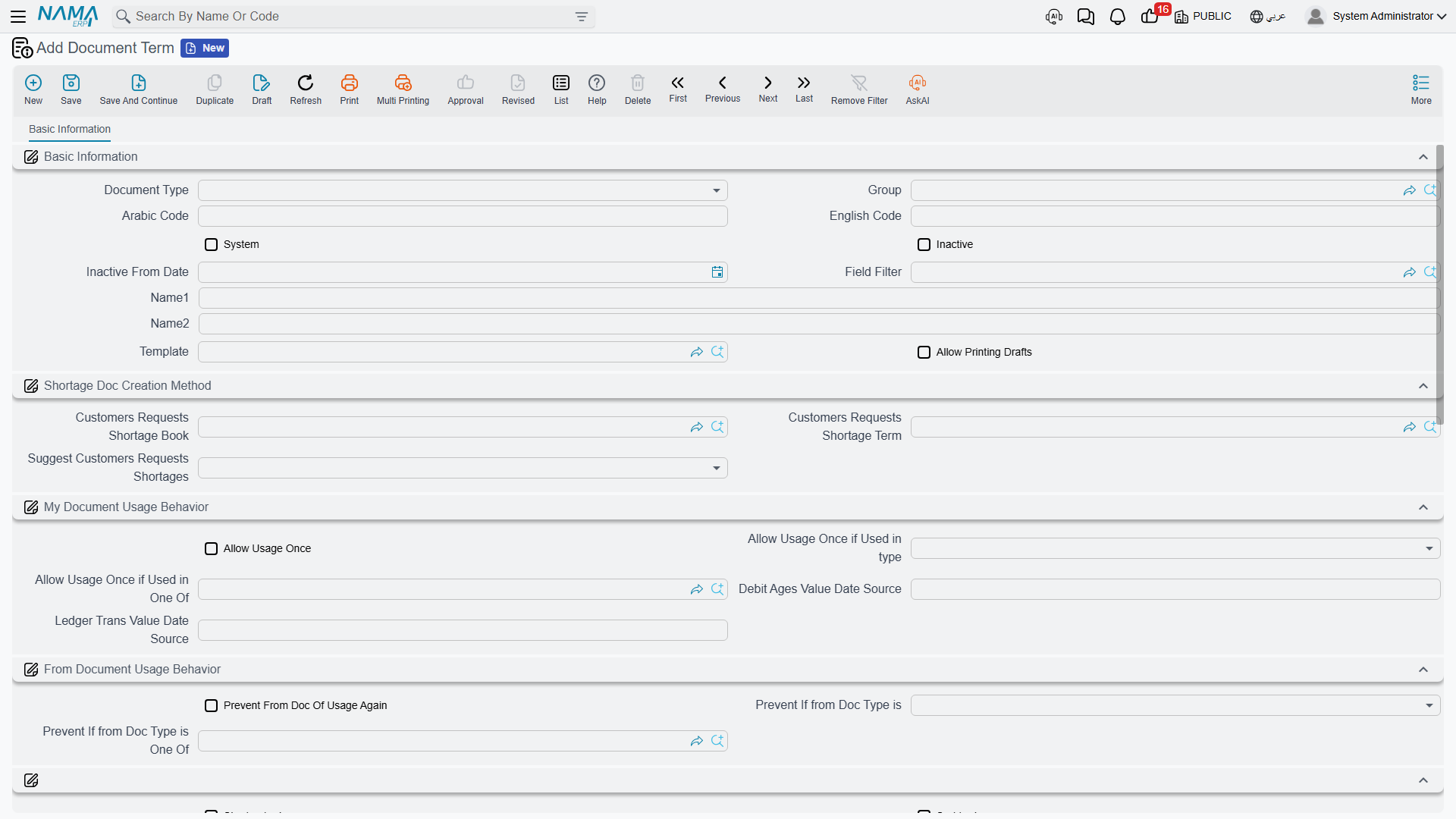1456x819 pixels.
Task: Go to First record
Action: point(678,89)
